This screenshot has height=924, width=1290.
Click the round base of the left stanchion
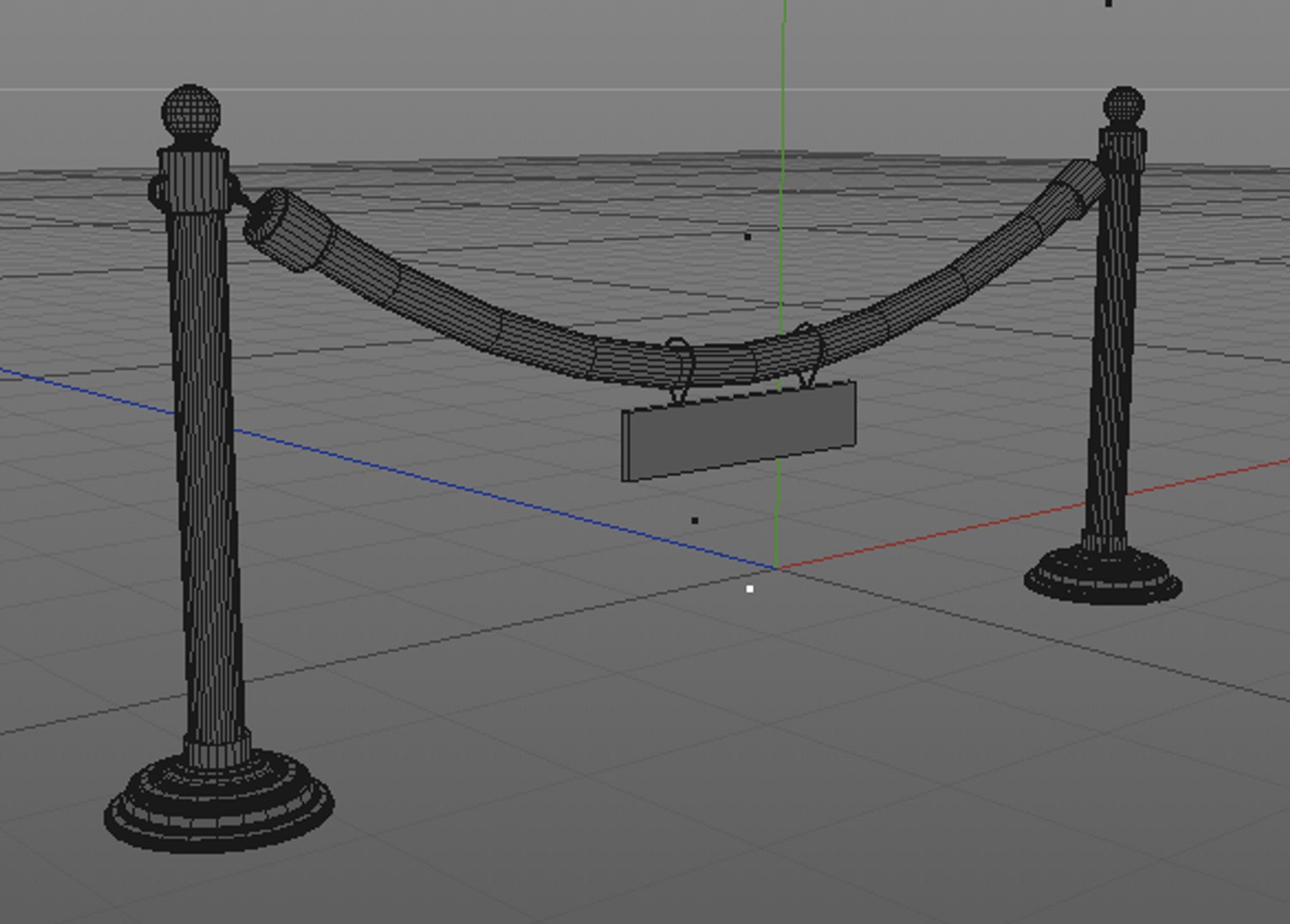tap(219, 801)
